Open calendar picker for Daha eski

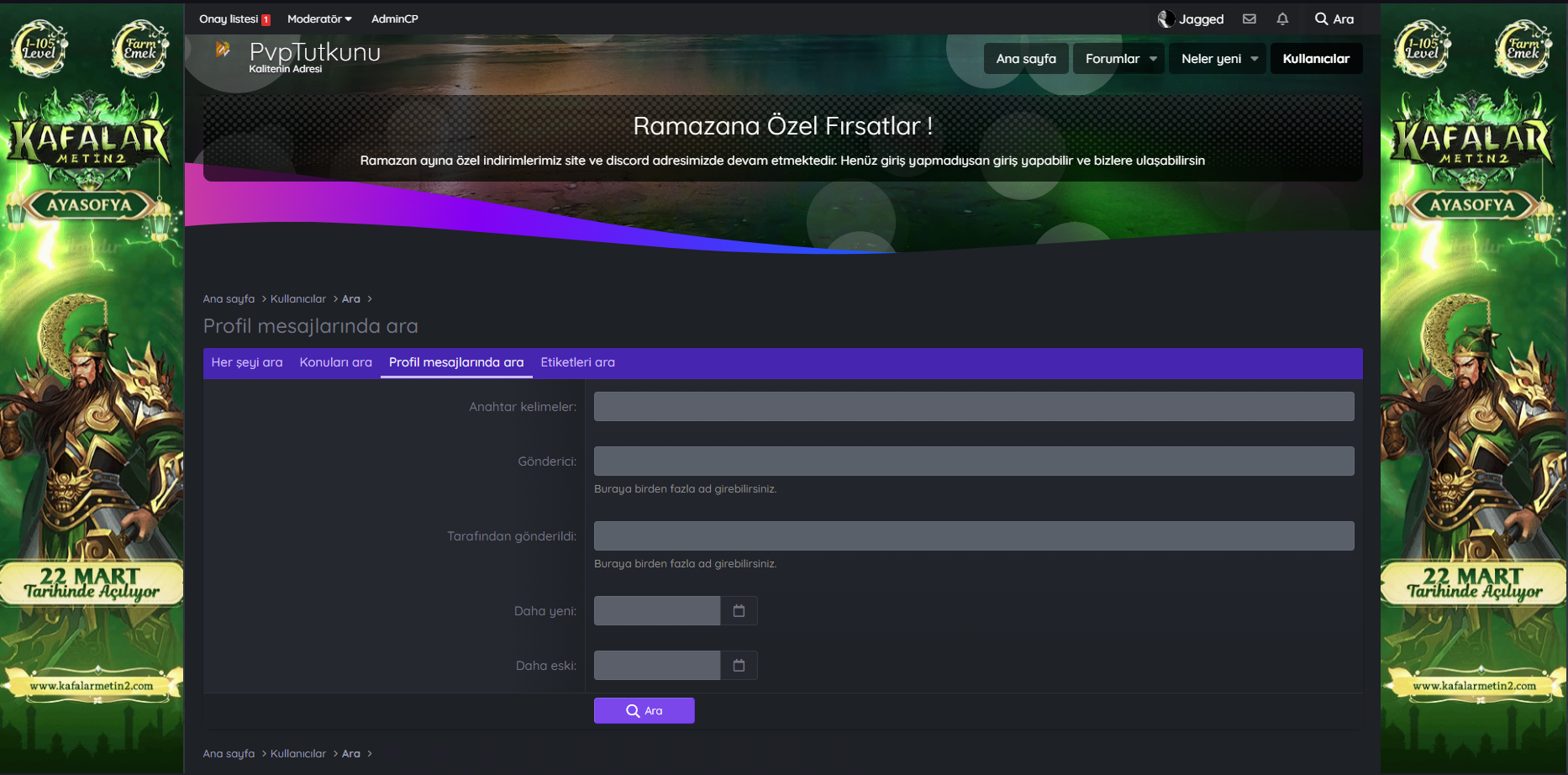[739, 666]
